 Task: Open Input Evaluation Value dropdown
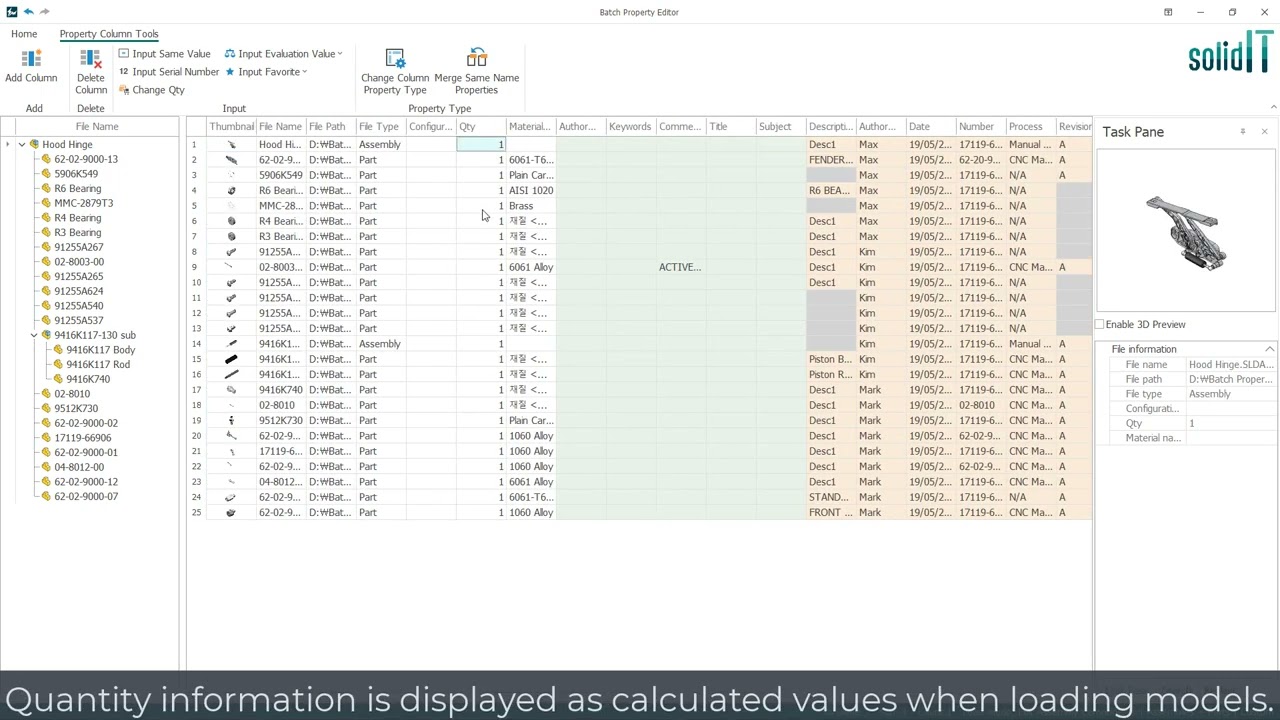(x=283, y=54)
